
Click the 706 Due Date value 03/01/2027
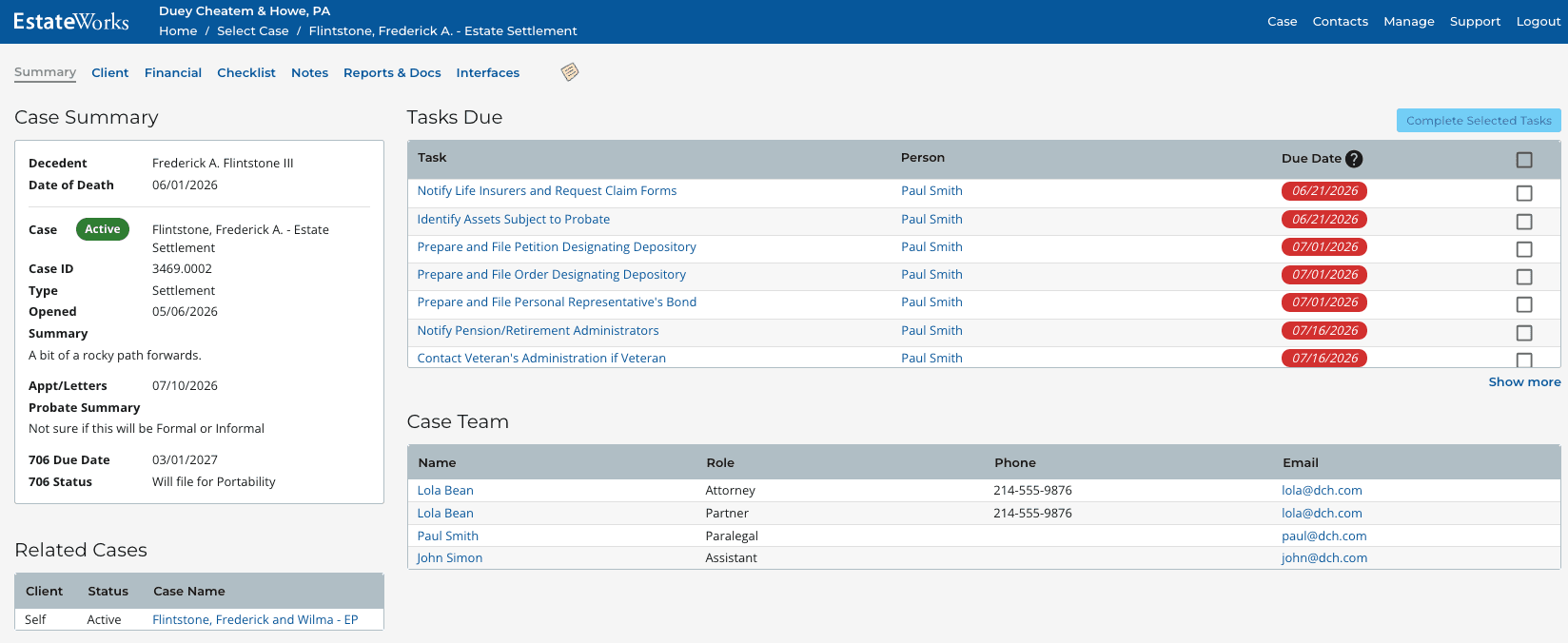[x=185, y=460]
